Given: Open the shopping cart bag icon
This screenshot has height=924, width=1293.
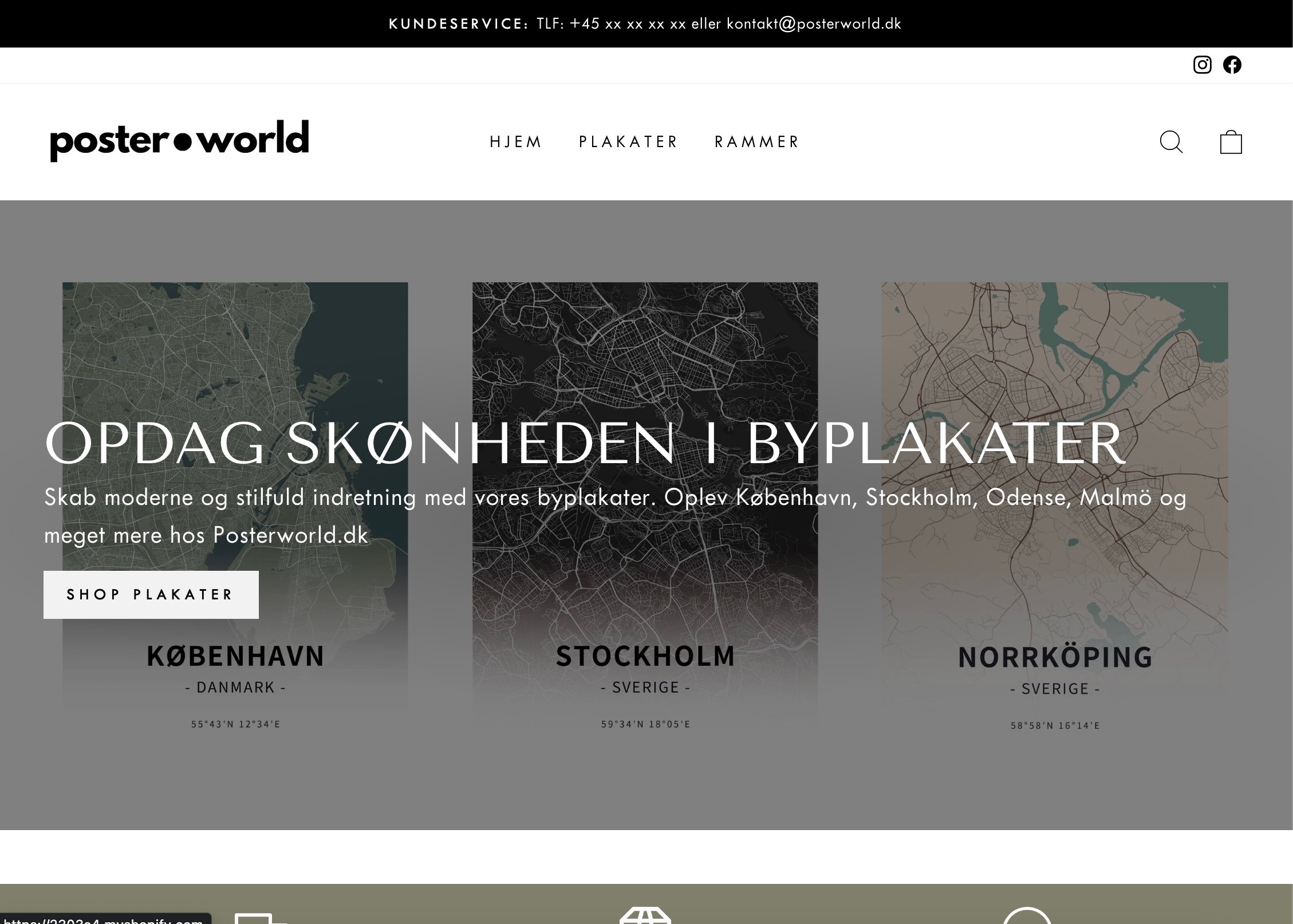Looking at the screenshot, I should point(1231,142).
